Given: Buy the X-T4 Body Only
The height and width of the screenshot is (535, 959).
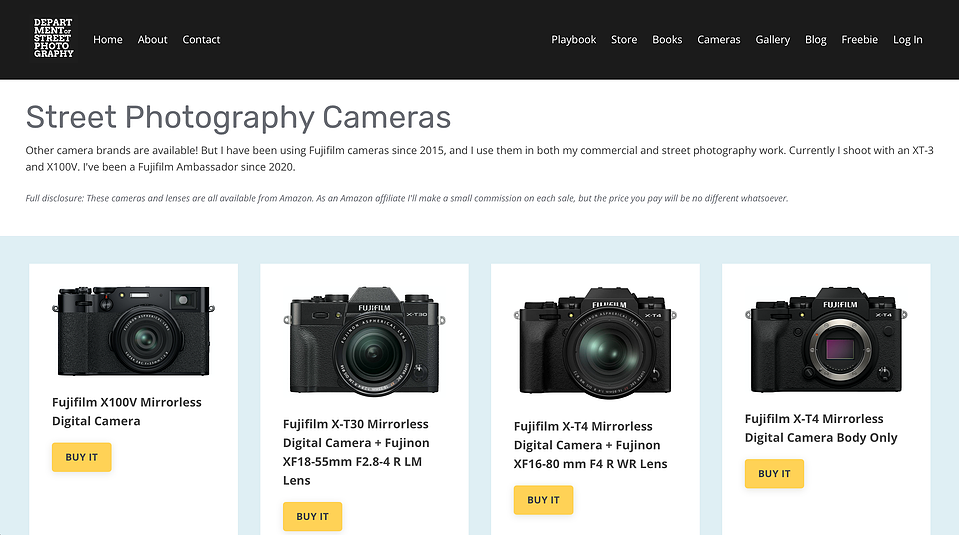Looking at the screenshot, I should pyautogui.click(x=774, y=474).
